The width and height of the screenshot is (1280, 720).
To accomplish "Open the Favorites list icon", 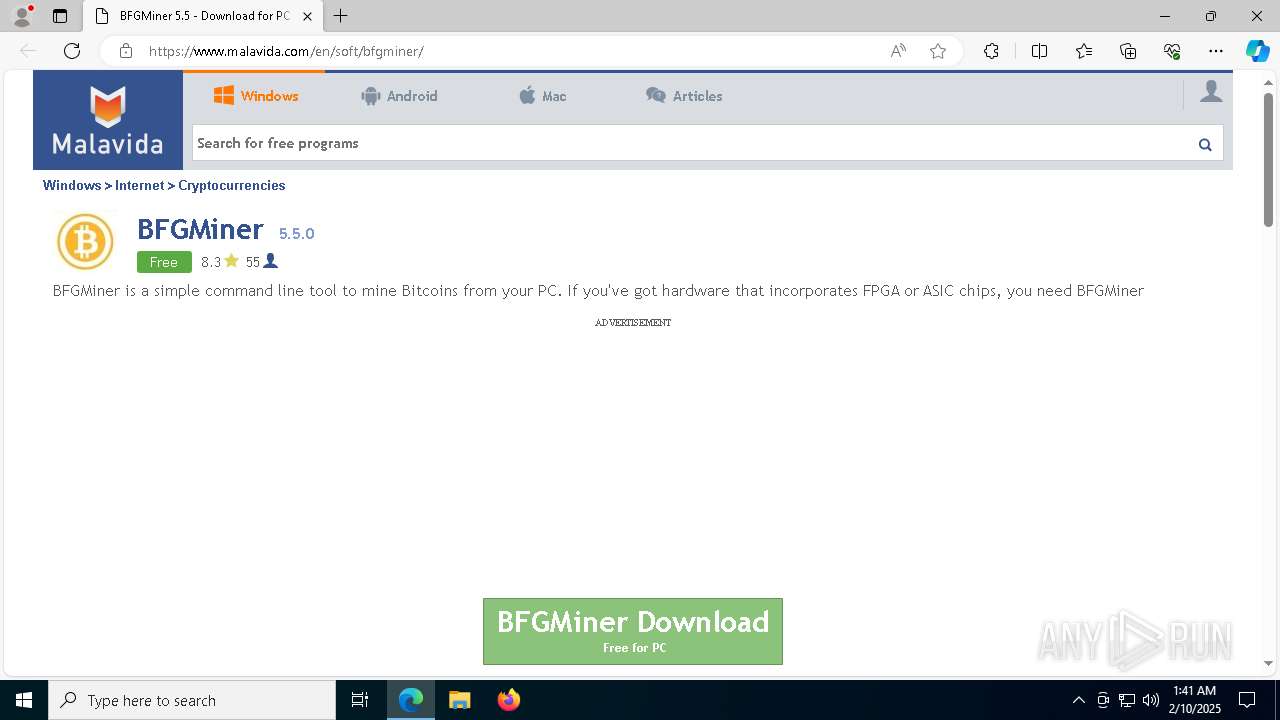I will click(x=1084, y=51).
